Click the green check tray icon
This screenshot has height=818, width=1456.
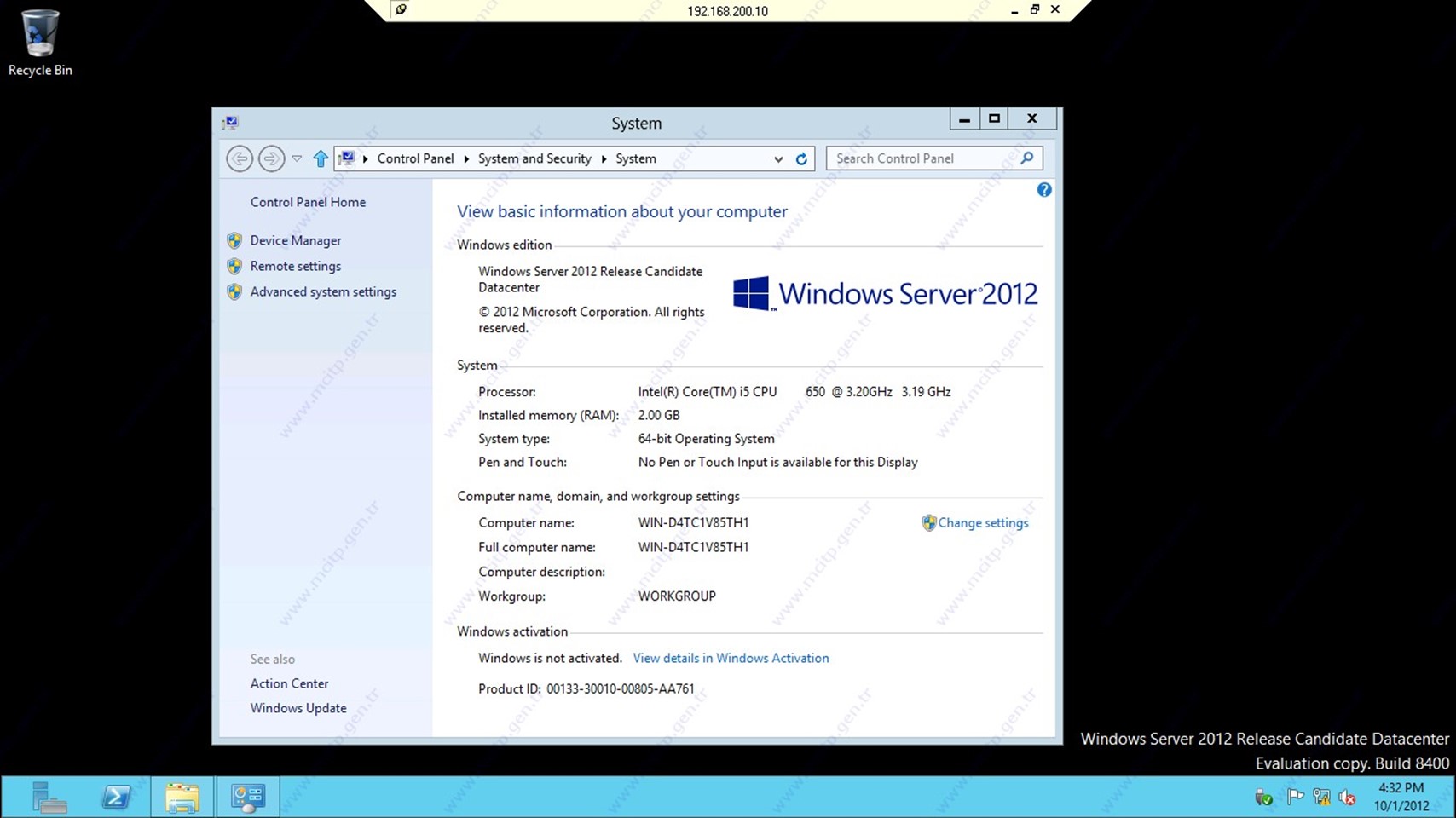[x=1263, y=798]
